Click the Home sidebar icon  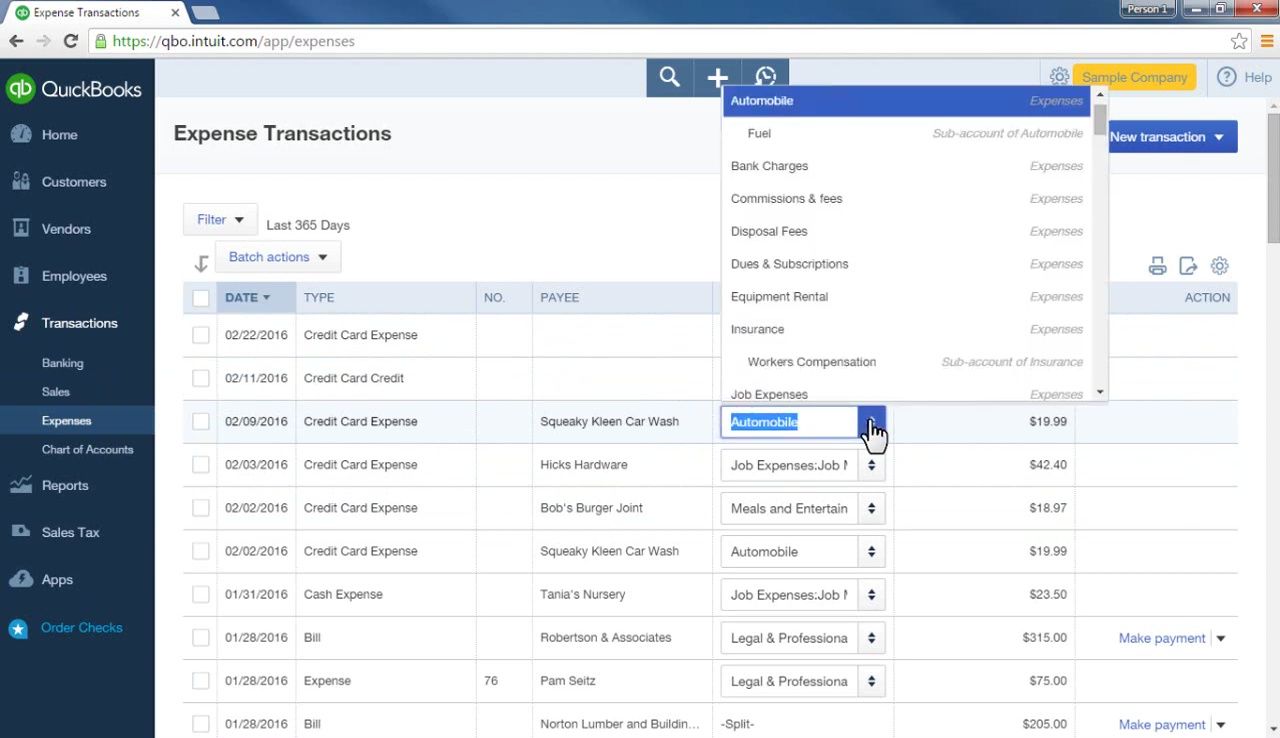(x=20, y=135)
